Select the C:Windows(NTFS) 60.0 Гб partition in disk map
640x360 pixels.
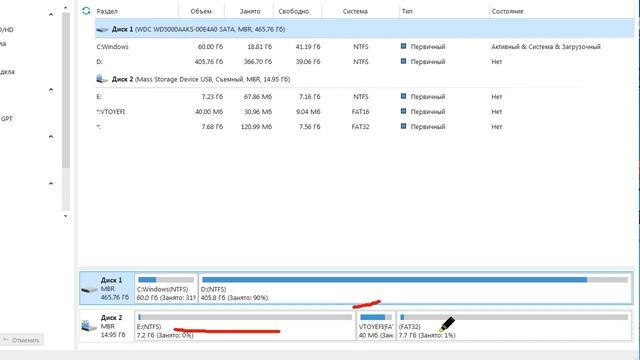point(166,288)
